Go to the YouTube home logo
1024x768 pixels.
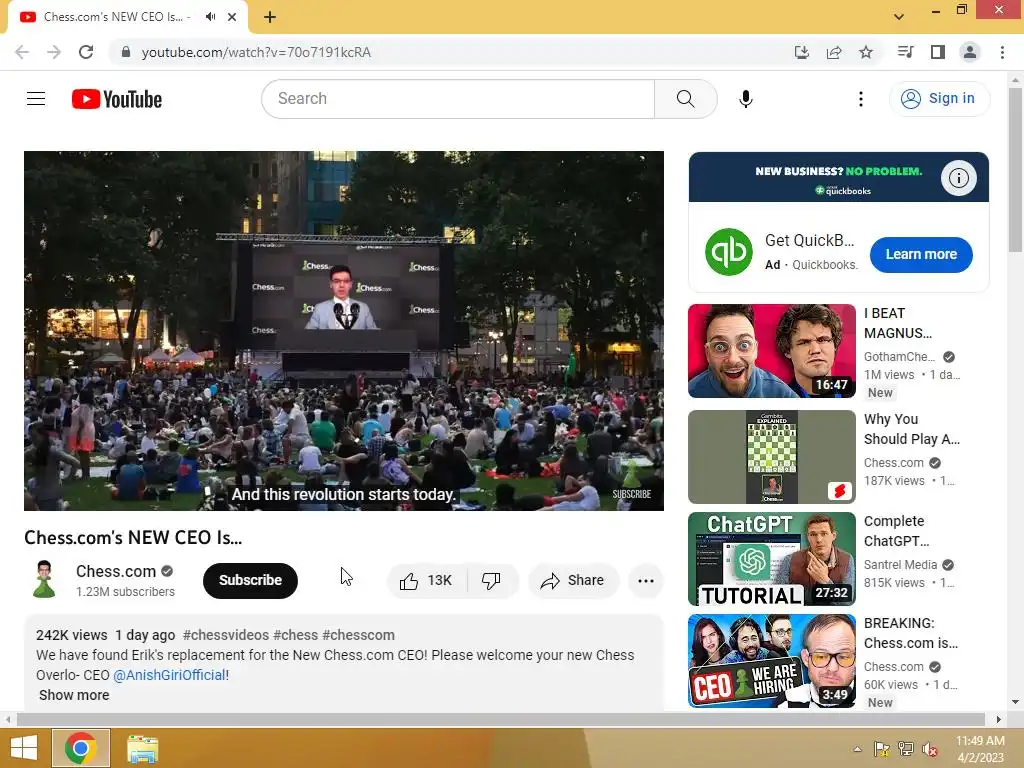[x=117, y=99]
